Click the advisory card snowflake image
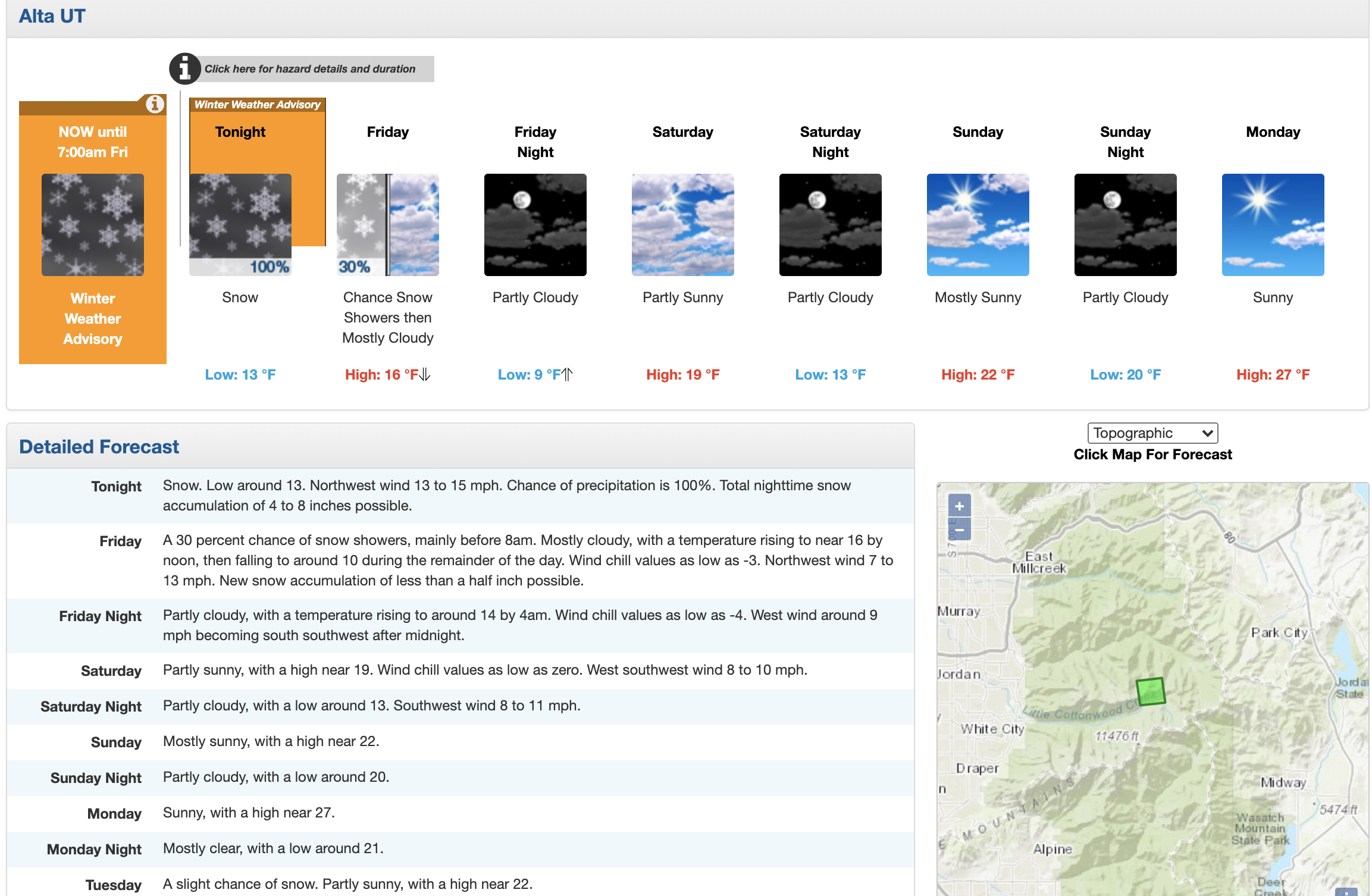 pyautogui.click(x=93, y=225)
